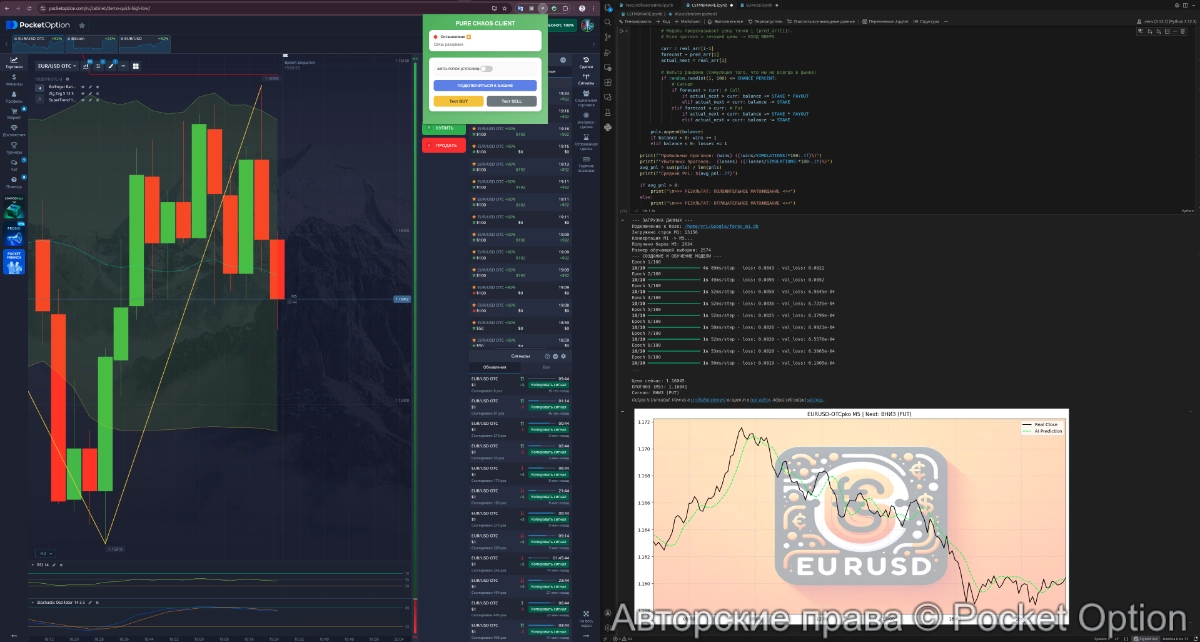This screenshot has height=642, width=1200.
Task: Add the asset to favorites with star icon
Action: pos(81,25)
